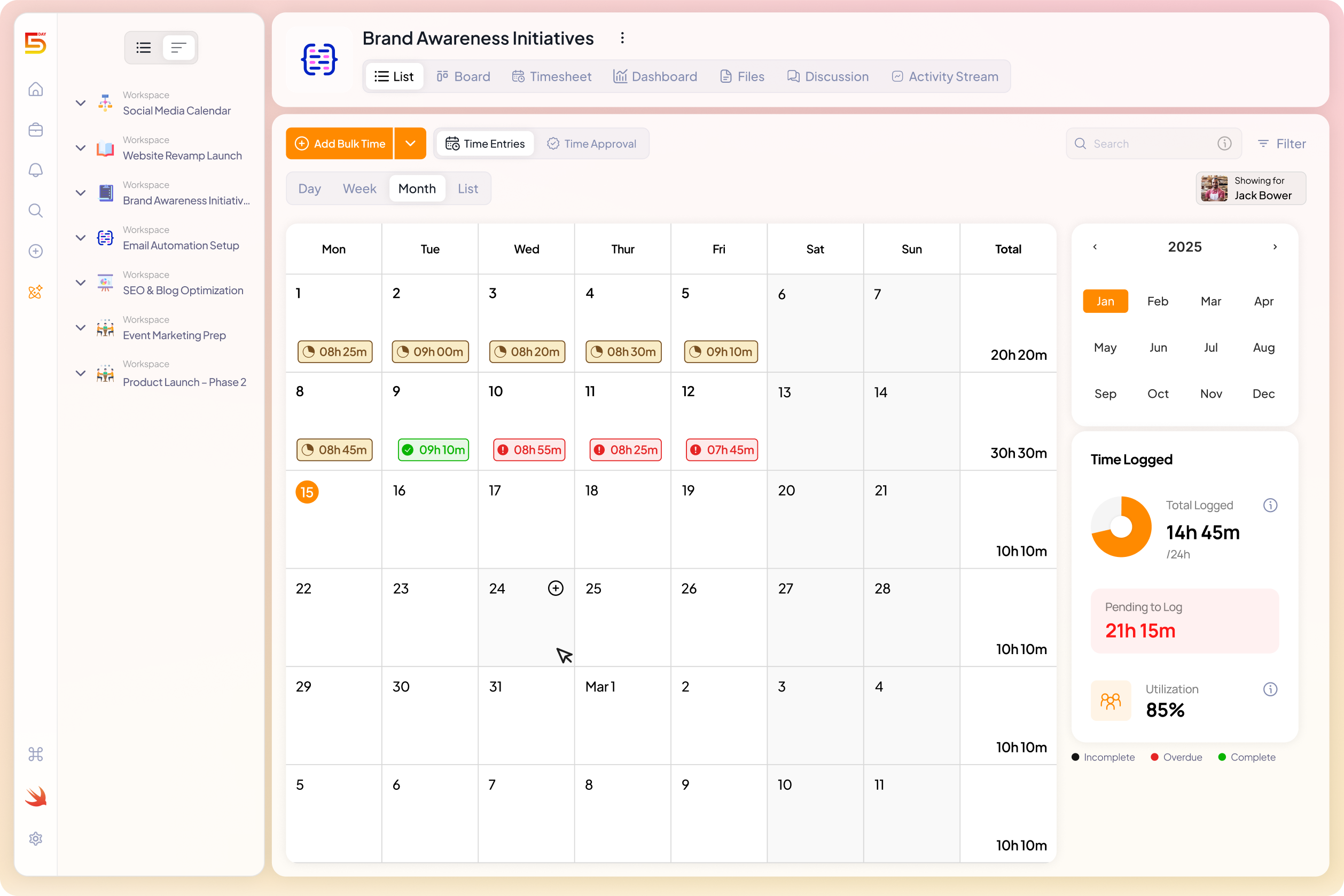Switch to the Dashboard tab

(655, 76)
